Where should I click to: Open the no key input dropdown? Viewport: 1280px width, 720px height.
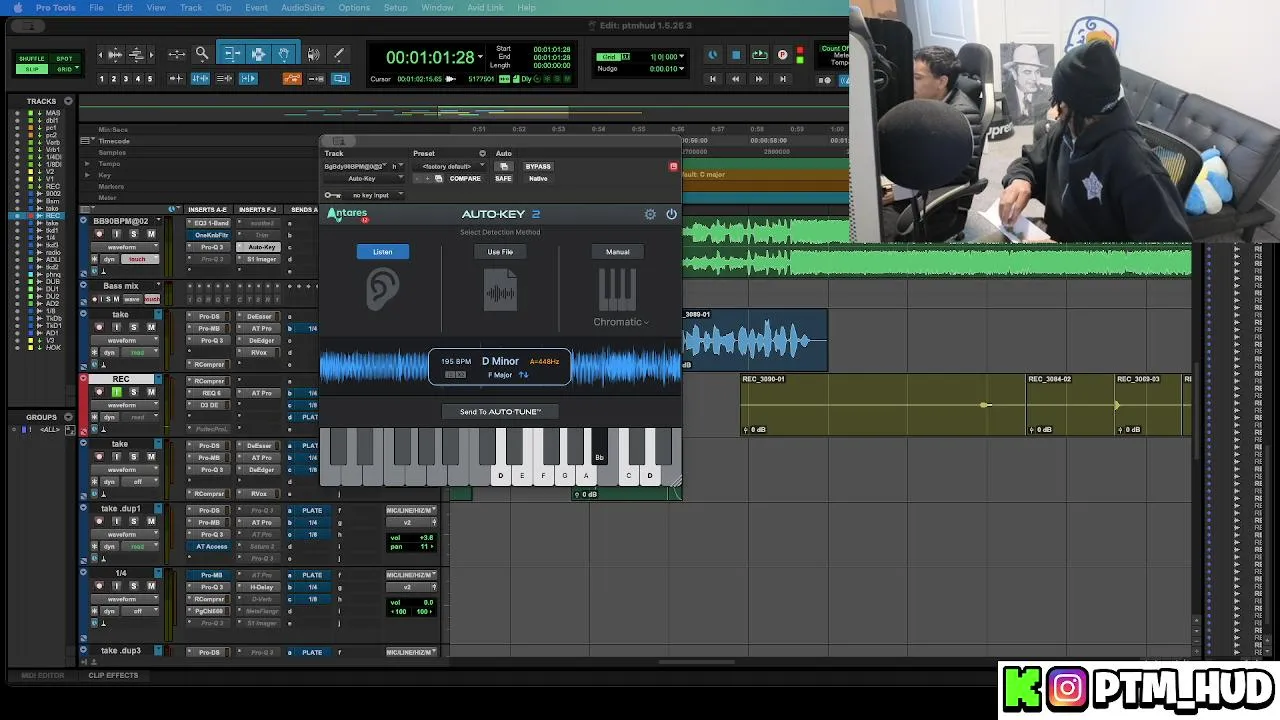375,195
